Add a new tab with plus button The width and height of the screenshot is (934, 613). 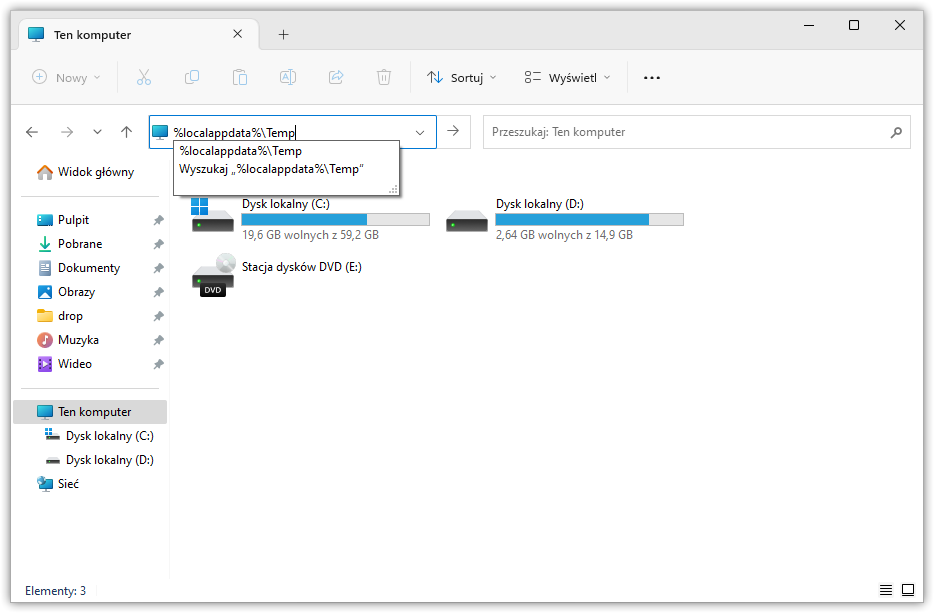pyautogui.click(x=284, y=35)
